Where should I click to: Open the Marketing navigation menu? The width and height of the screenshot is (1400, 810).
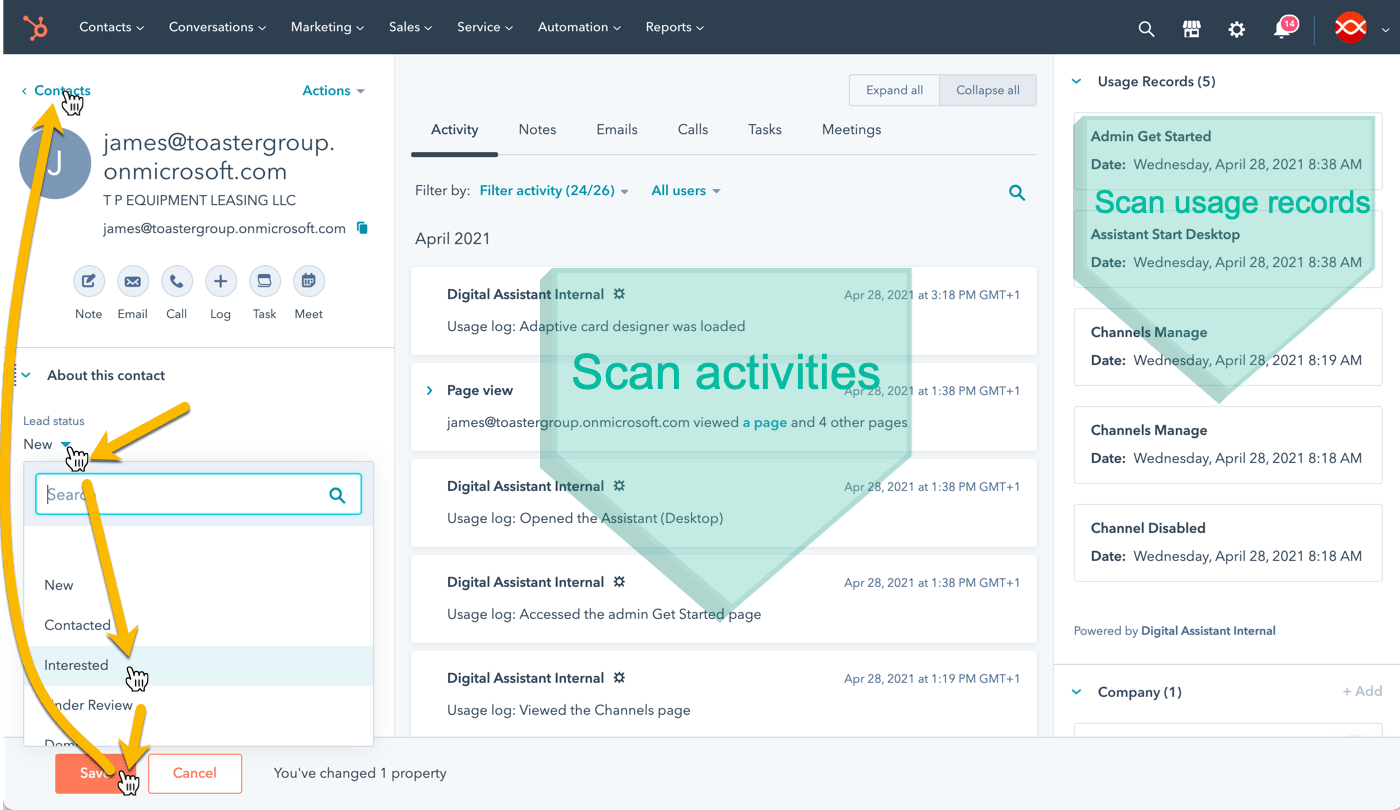pyautogui.click(x=327, y=27)
